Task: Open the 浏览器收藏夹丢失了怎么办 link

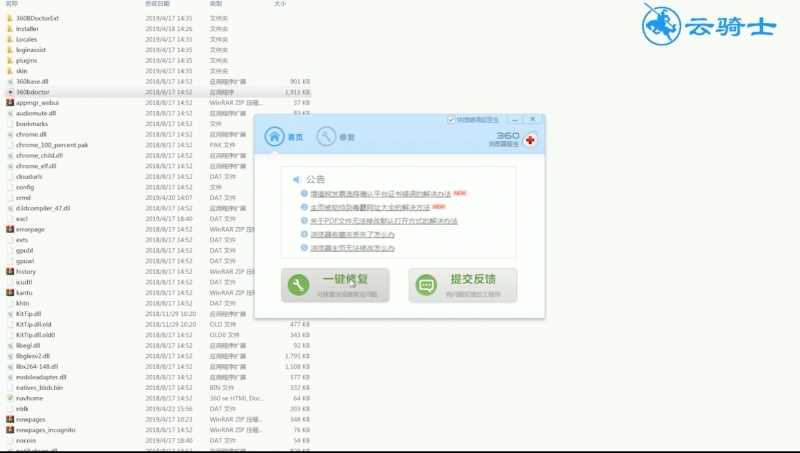Action: (x=352, y=235)
